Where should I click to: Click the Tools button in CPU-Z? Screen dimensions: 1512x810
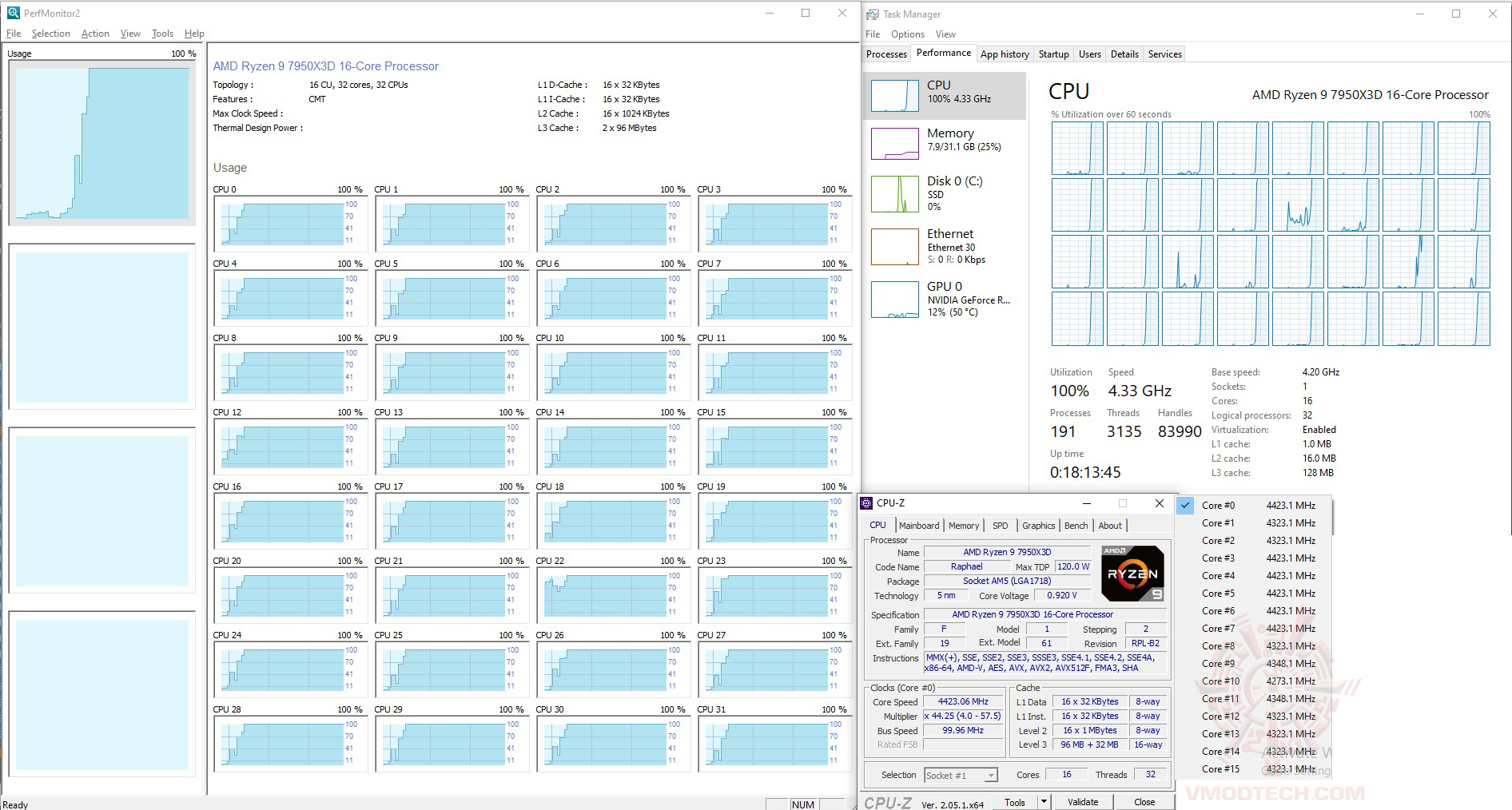pyautogui.click(x=1015, y=802)
